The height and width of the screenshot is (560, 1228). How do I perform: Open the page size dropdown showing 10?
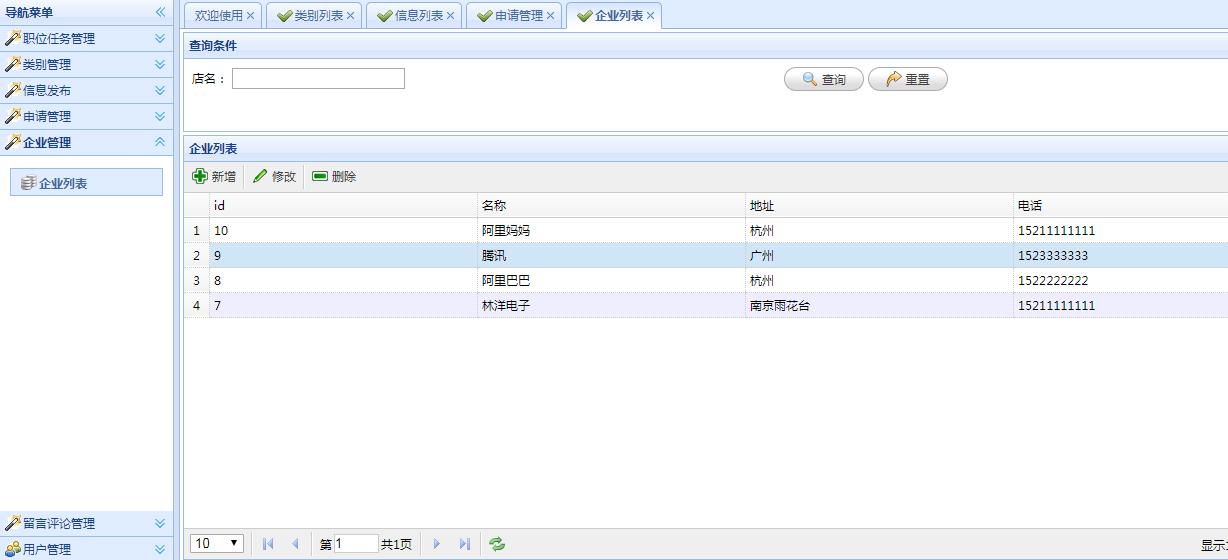click(217, 543)
